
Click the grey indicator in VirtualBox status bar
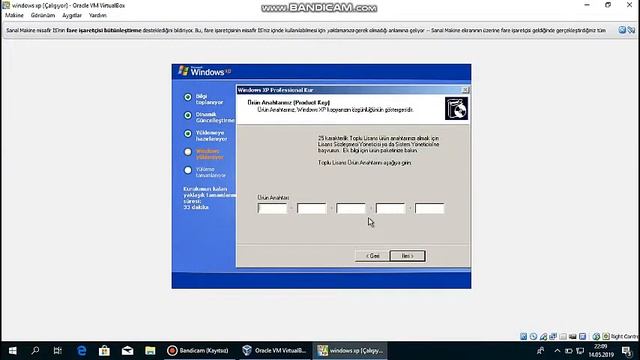(563, 336)
